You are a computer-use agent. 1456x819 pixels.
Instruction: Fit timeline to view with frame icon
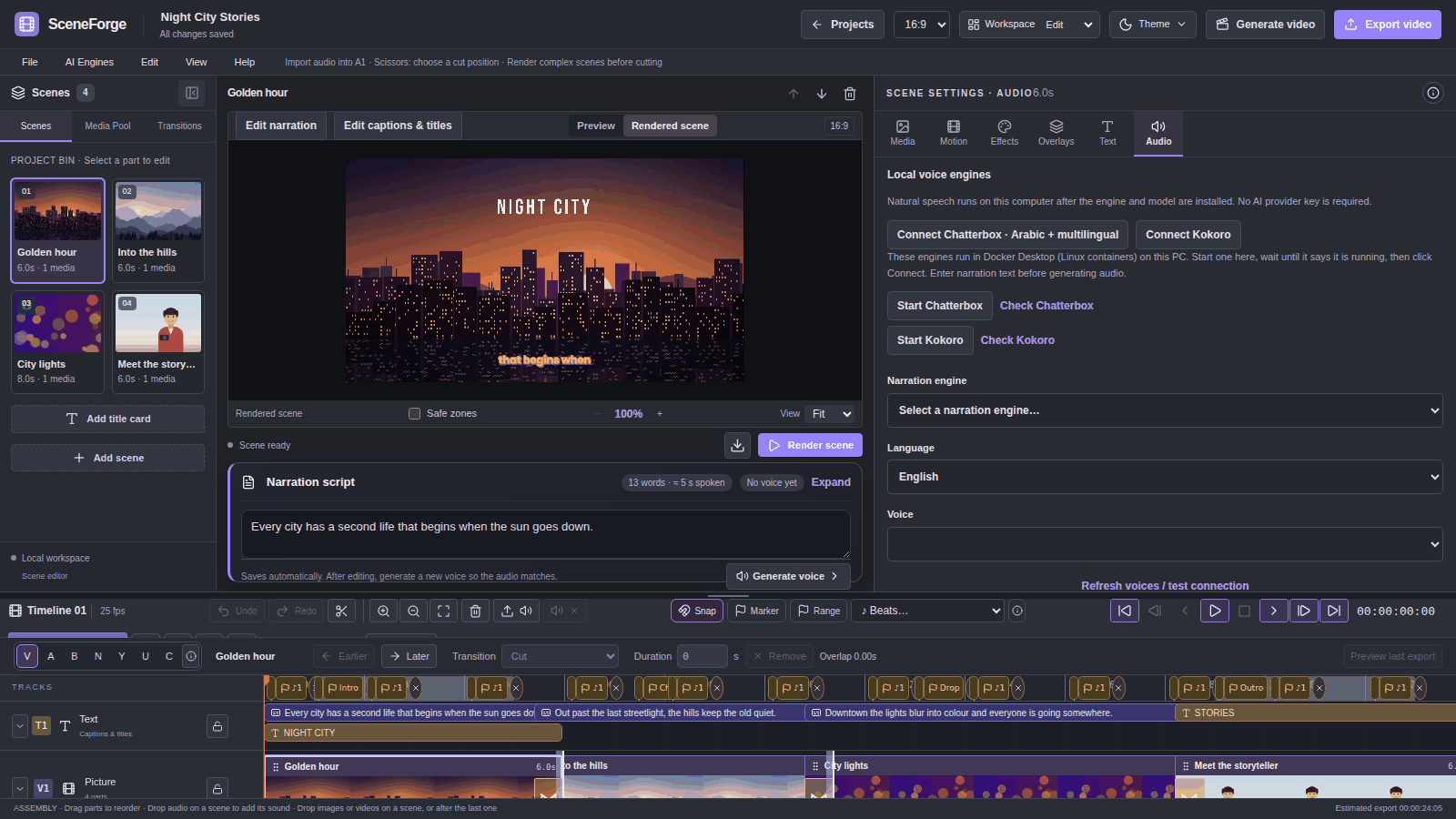click(444, 611)
